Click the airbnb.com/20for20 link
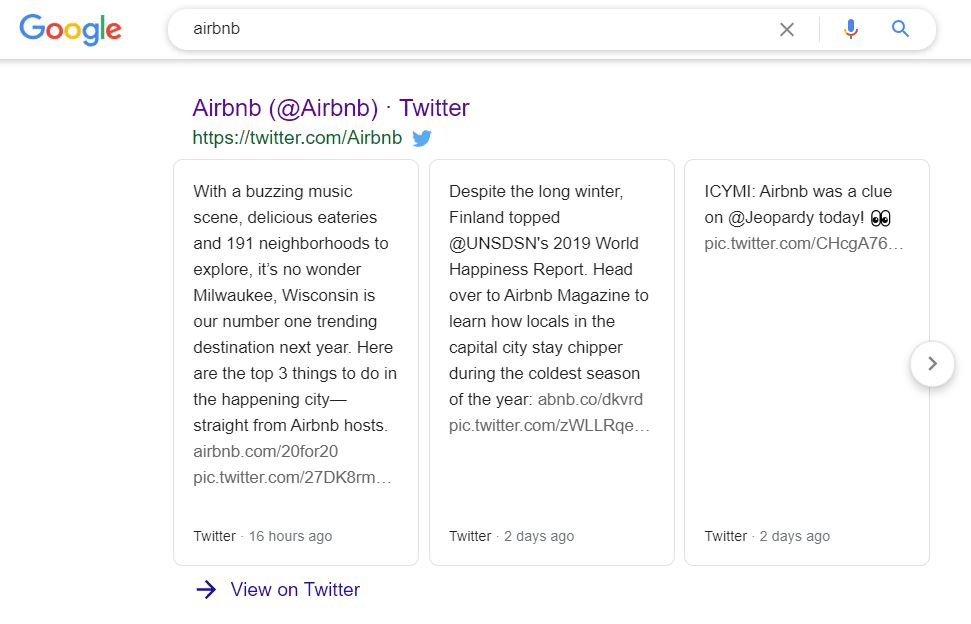 click(x=265, y=451)
